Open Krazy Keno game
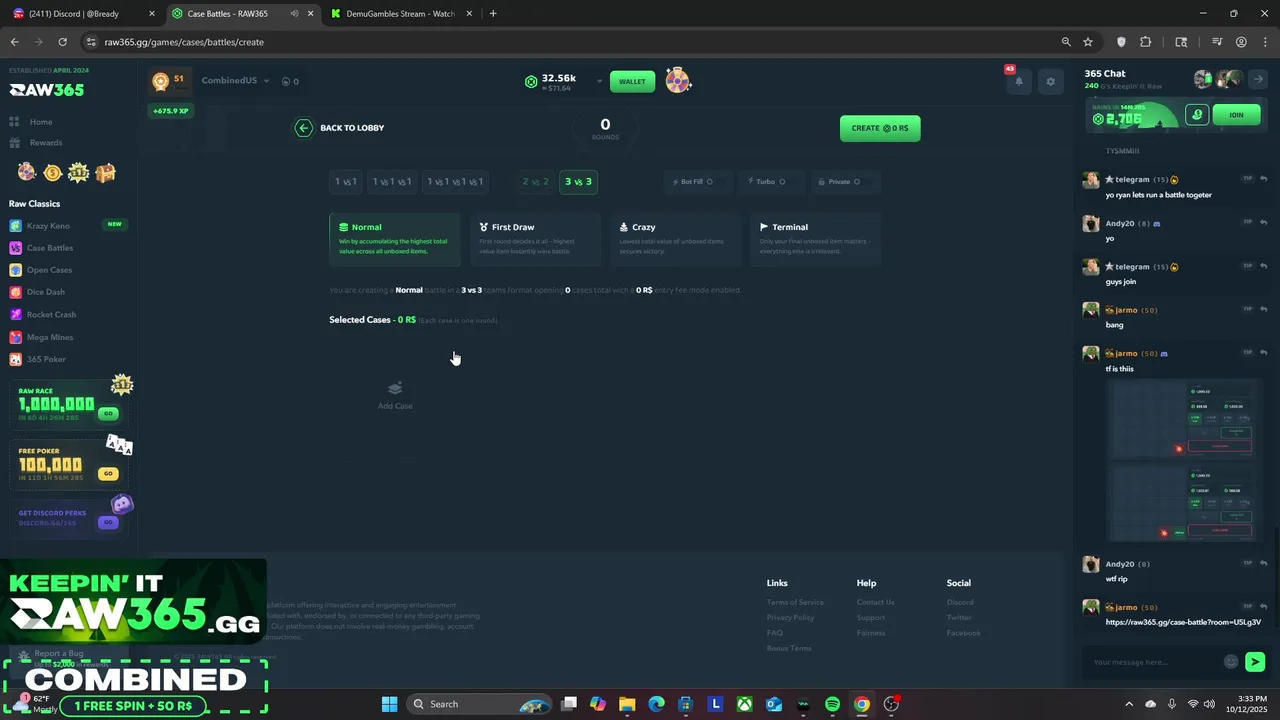The height and width of the screenshot is (720, 1280). click(x=48, y=226)
